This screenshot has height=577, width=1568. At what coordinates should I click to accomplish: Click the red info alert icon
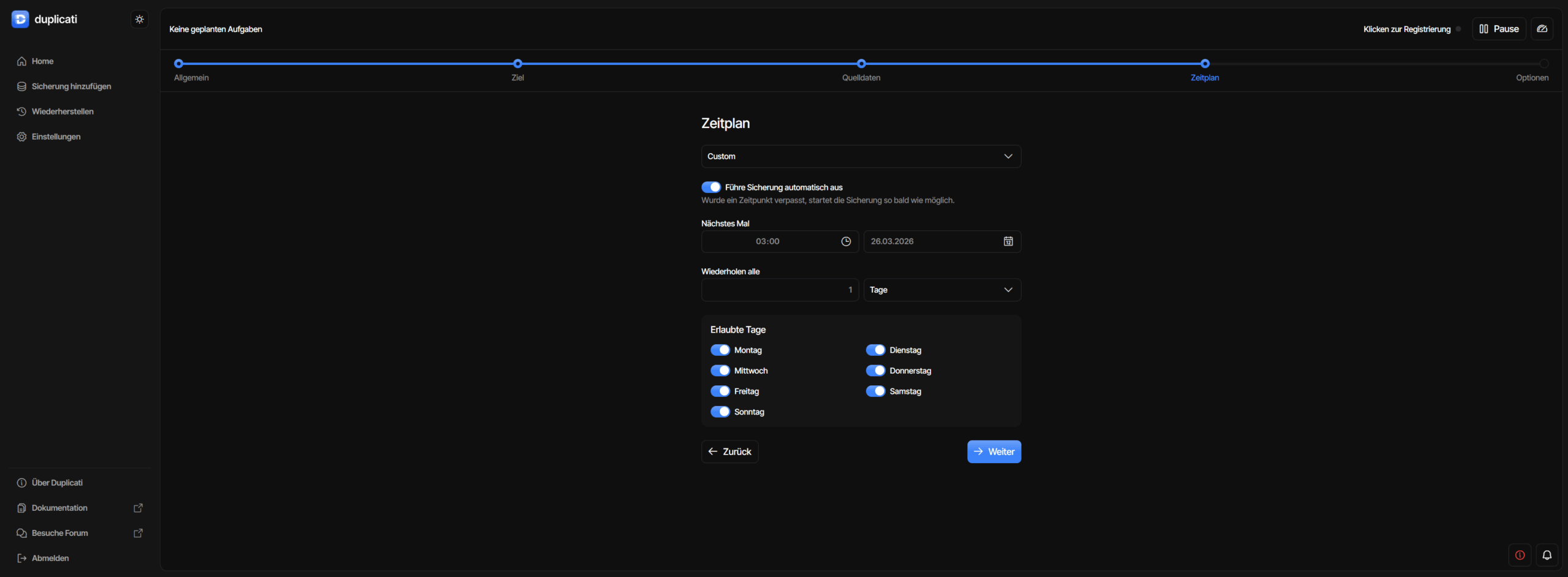click(1520, 555)
